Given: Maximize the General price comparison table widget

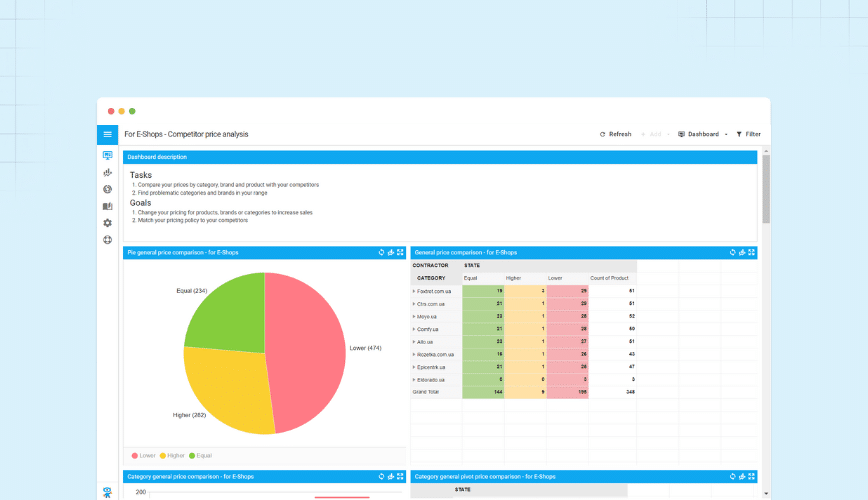Looking at the screenshot, I should (752, 252).
